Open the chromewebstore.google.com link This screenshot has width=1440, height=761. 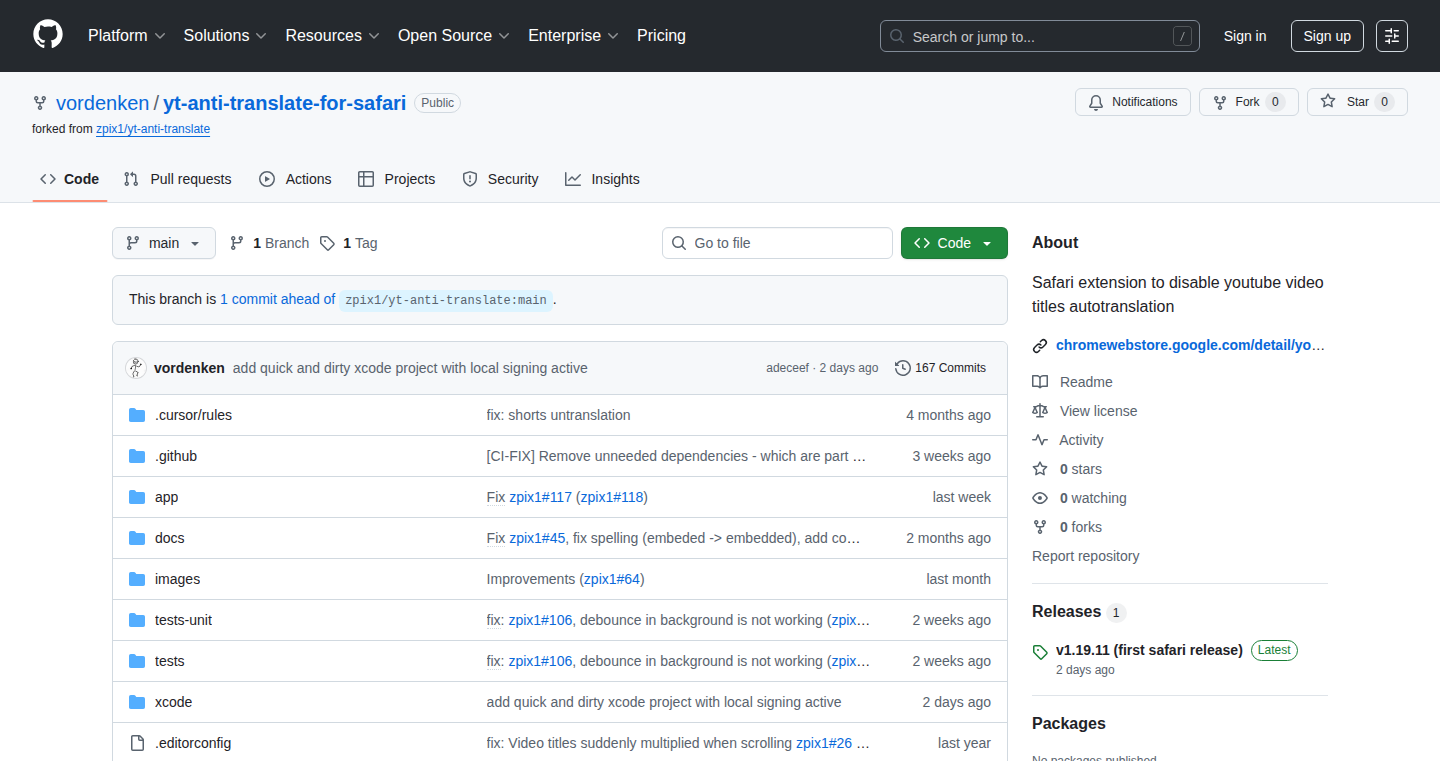[x=1191, y=345]
